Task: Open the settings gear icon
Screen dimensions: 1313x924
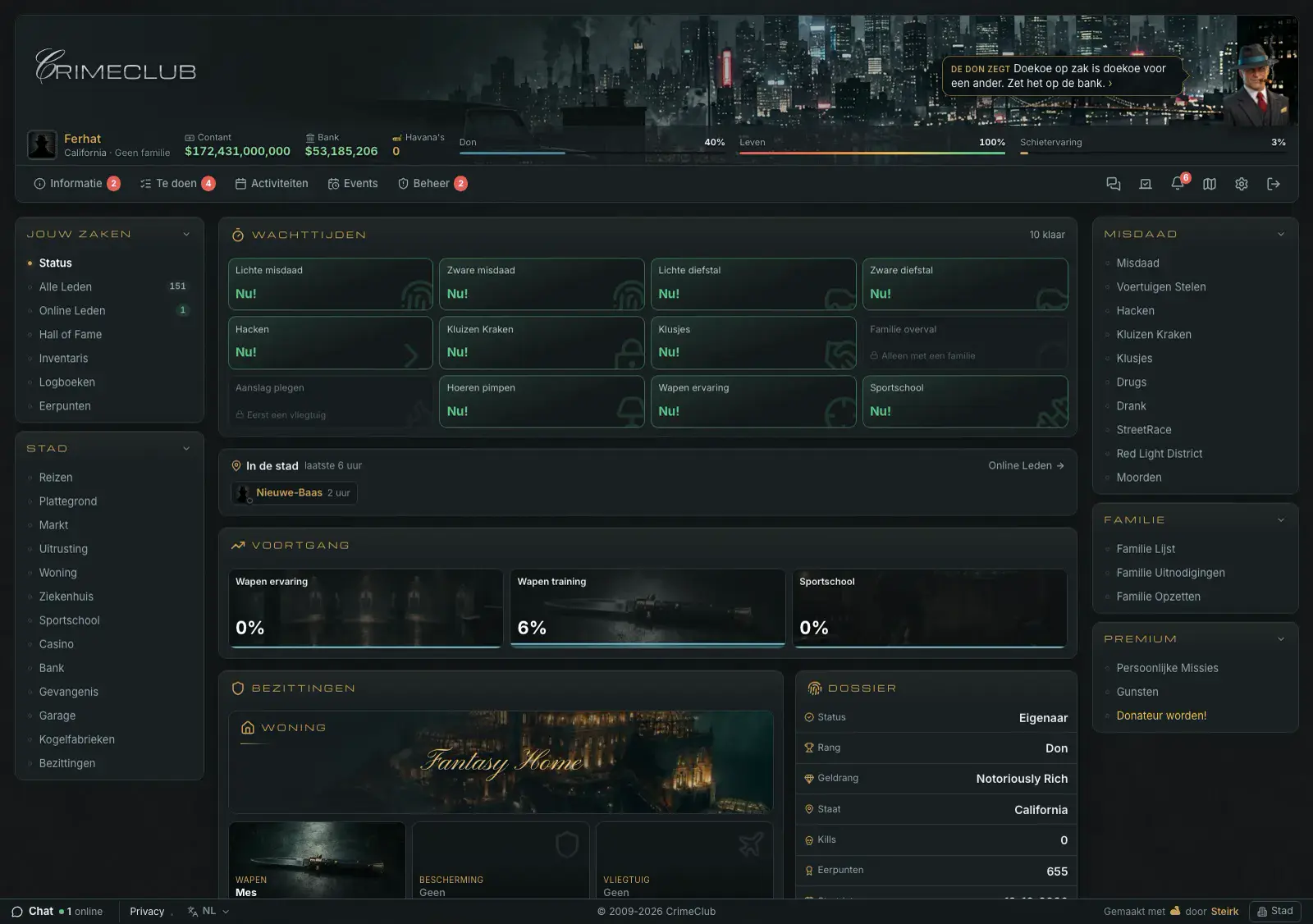Action: pos(1242,184)
